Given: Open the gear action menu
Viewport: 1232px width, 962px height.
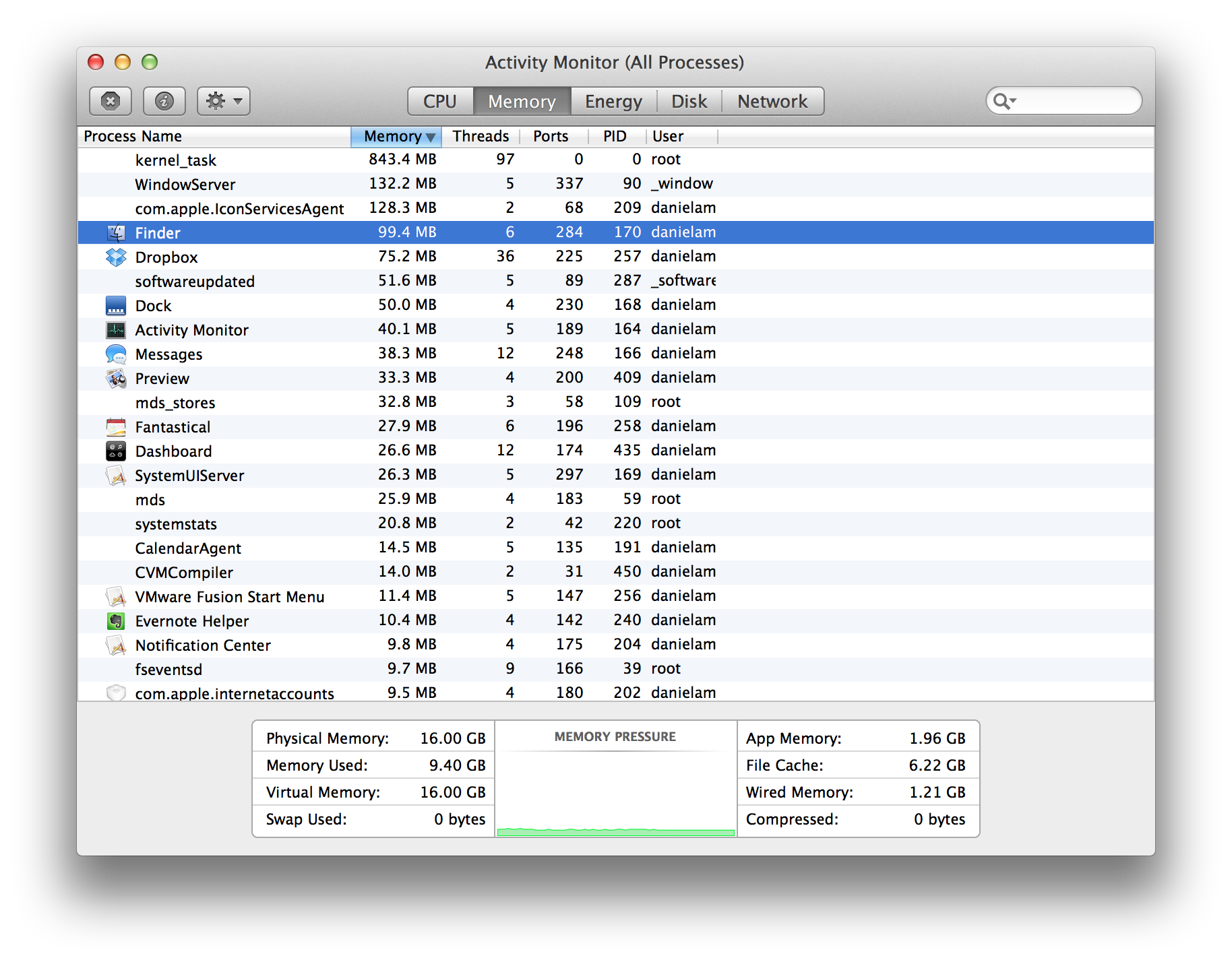Looking at the screenshot, I should (x=224, y=101).
